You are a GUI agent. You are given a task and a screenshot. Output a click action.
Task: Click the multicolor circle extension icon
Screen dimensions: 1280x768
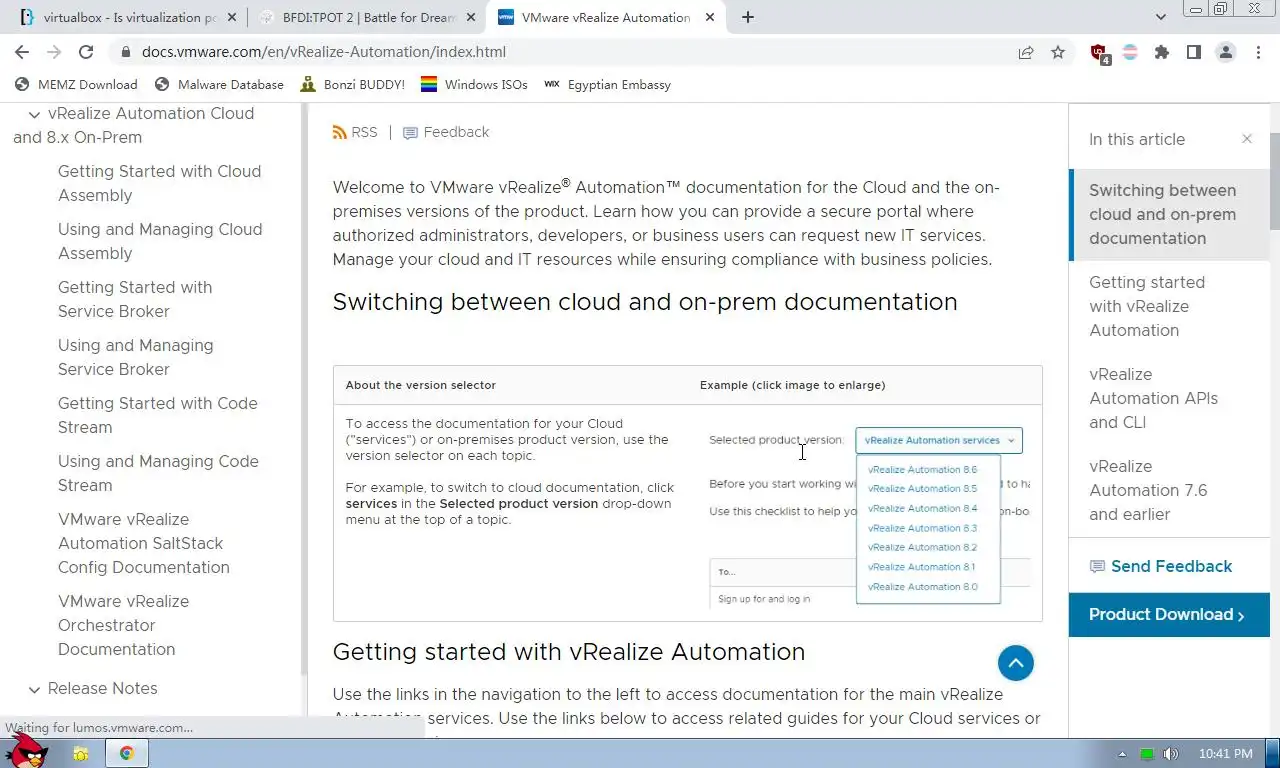(1130, 52)
